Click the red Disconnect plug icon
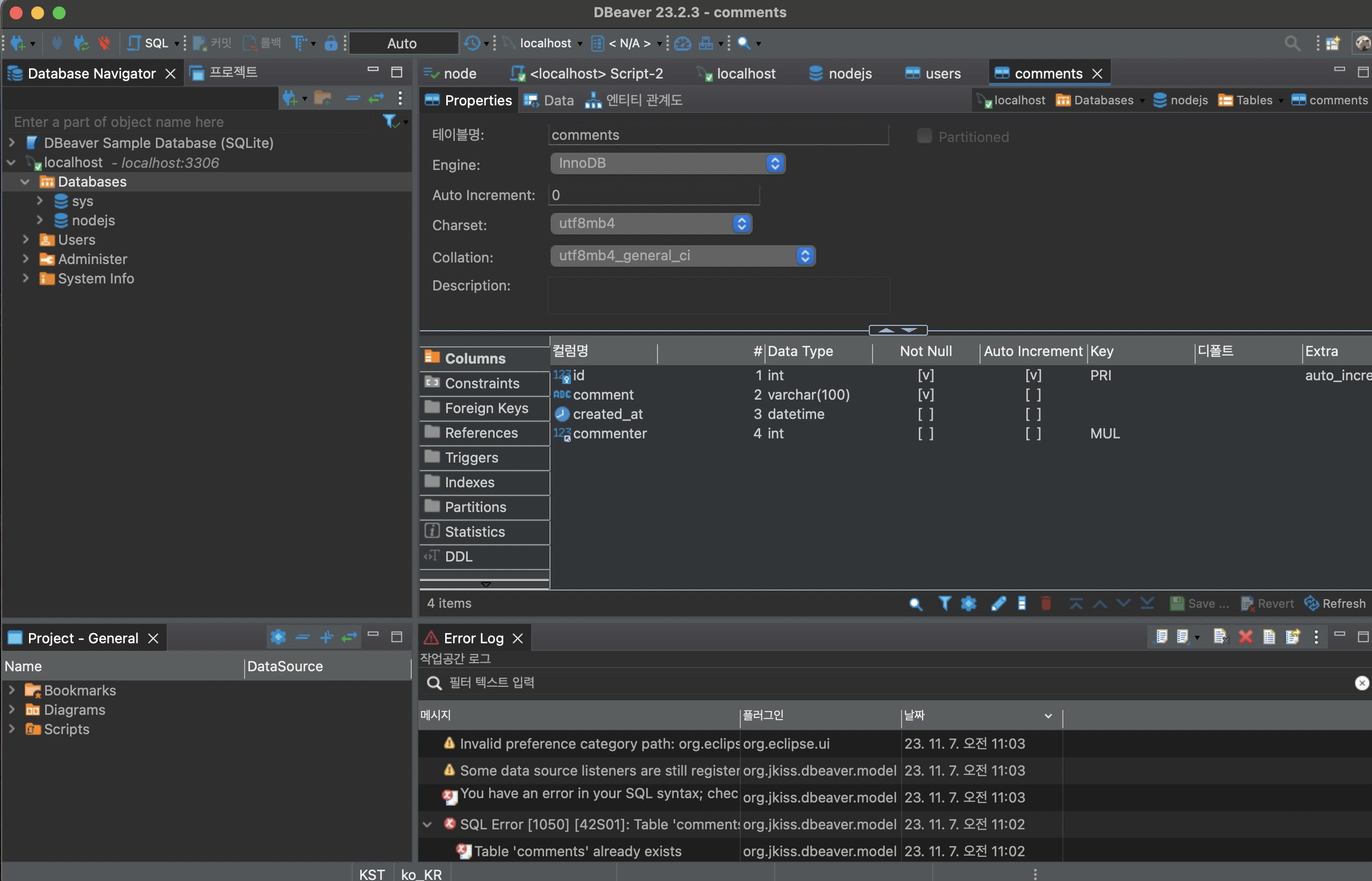Screen dimensions: 1372x881 pyautogui.click(x=104, y=43)
